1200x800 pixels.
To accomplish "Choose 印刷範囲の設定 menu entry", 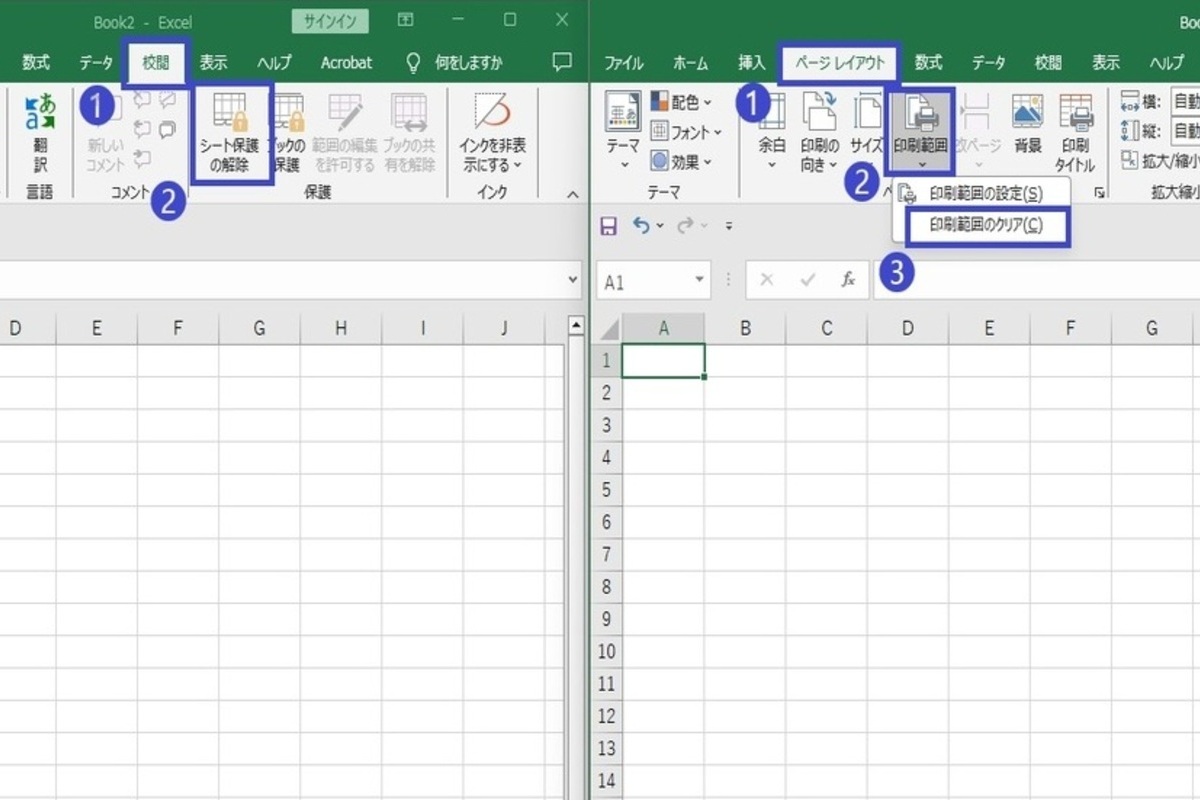I will [x=985, y=194].
